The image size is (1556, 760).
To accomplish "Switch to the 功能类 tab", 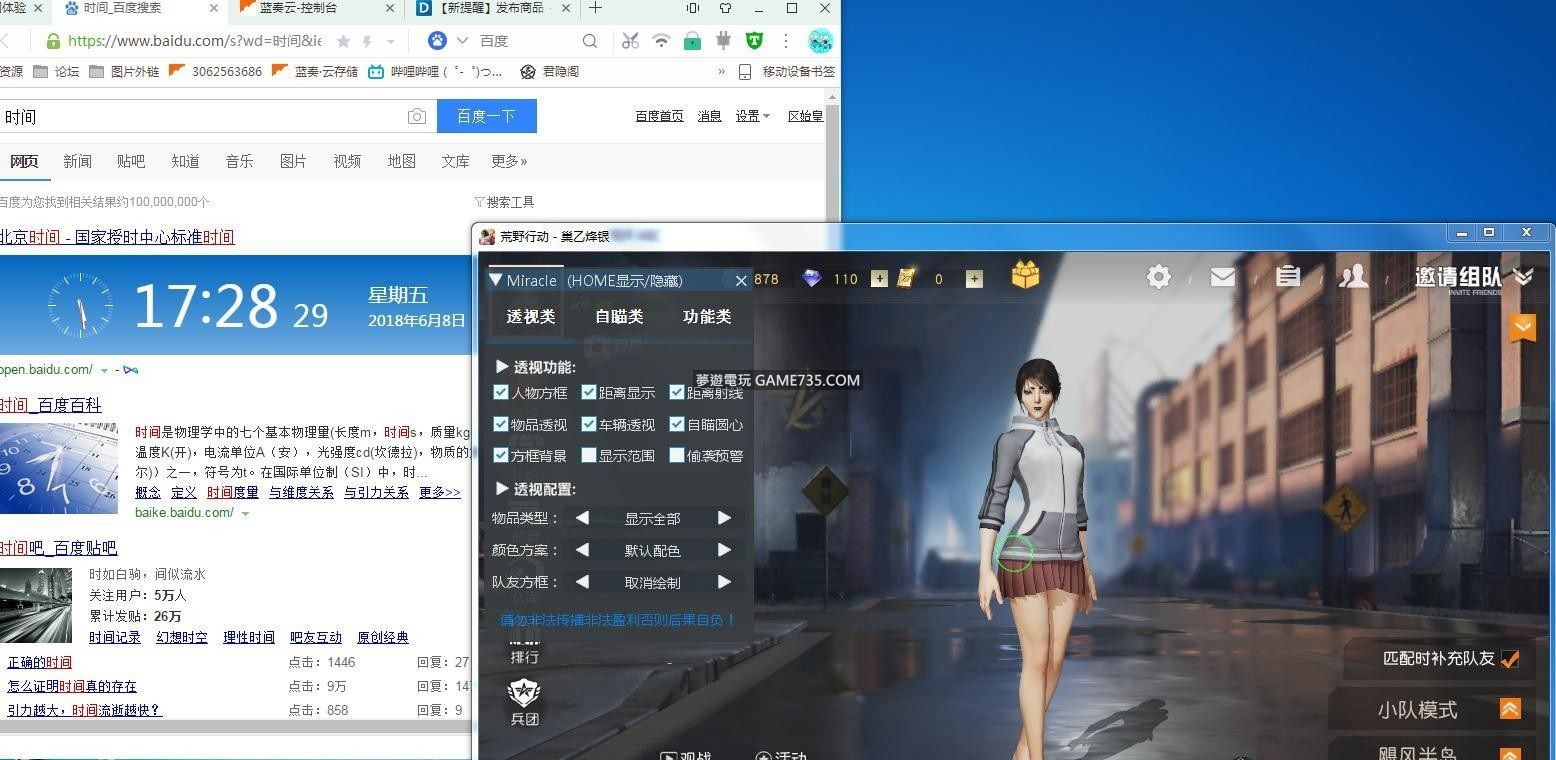I will tap(707, 317).
